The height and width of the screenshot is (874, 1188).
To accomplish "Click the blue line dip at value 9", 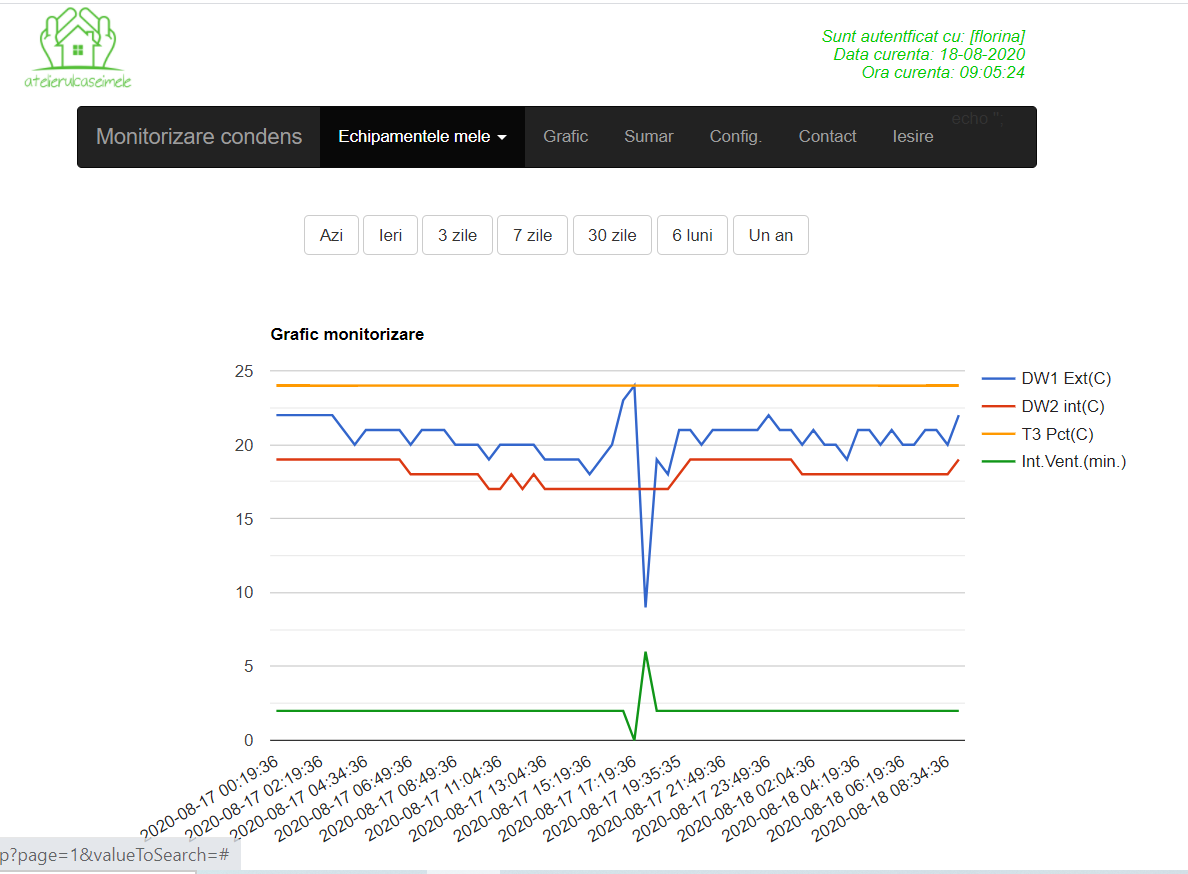I will point(646,606).
